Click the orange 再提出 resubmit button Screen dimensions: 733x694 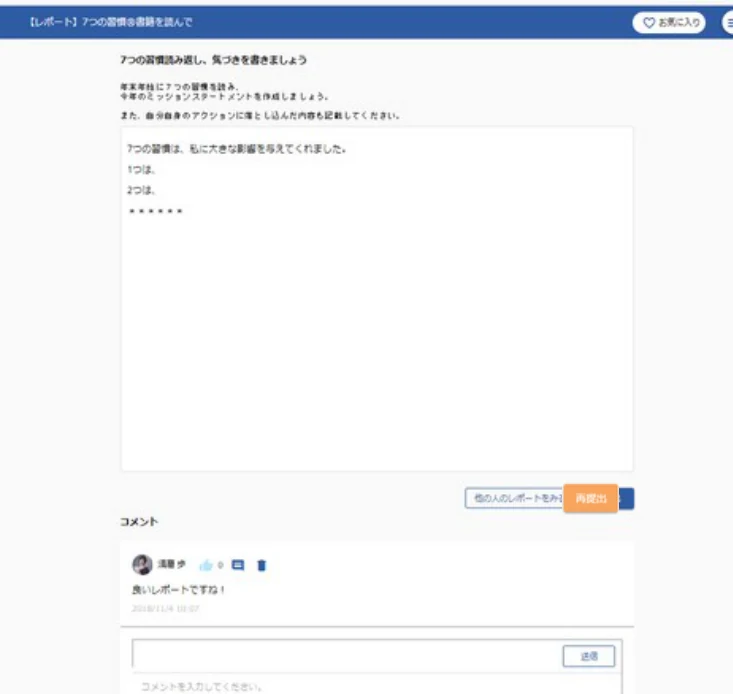[590, 498]
